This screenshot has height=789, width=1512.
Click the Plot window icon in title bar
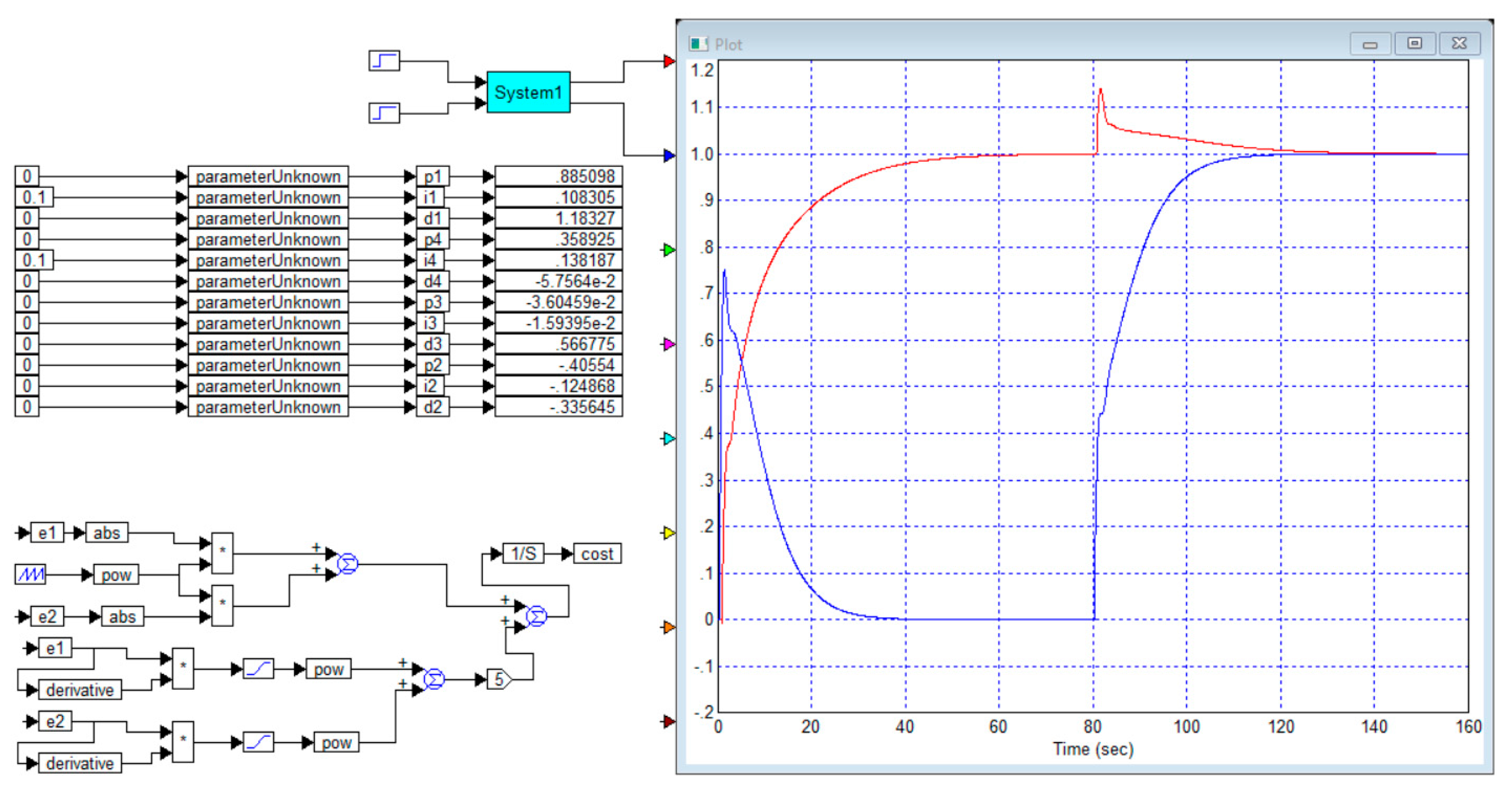pyautogui.click(x=698, y=44)
